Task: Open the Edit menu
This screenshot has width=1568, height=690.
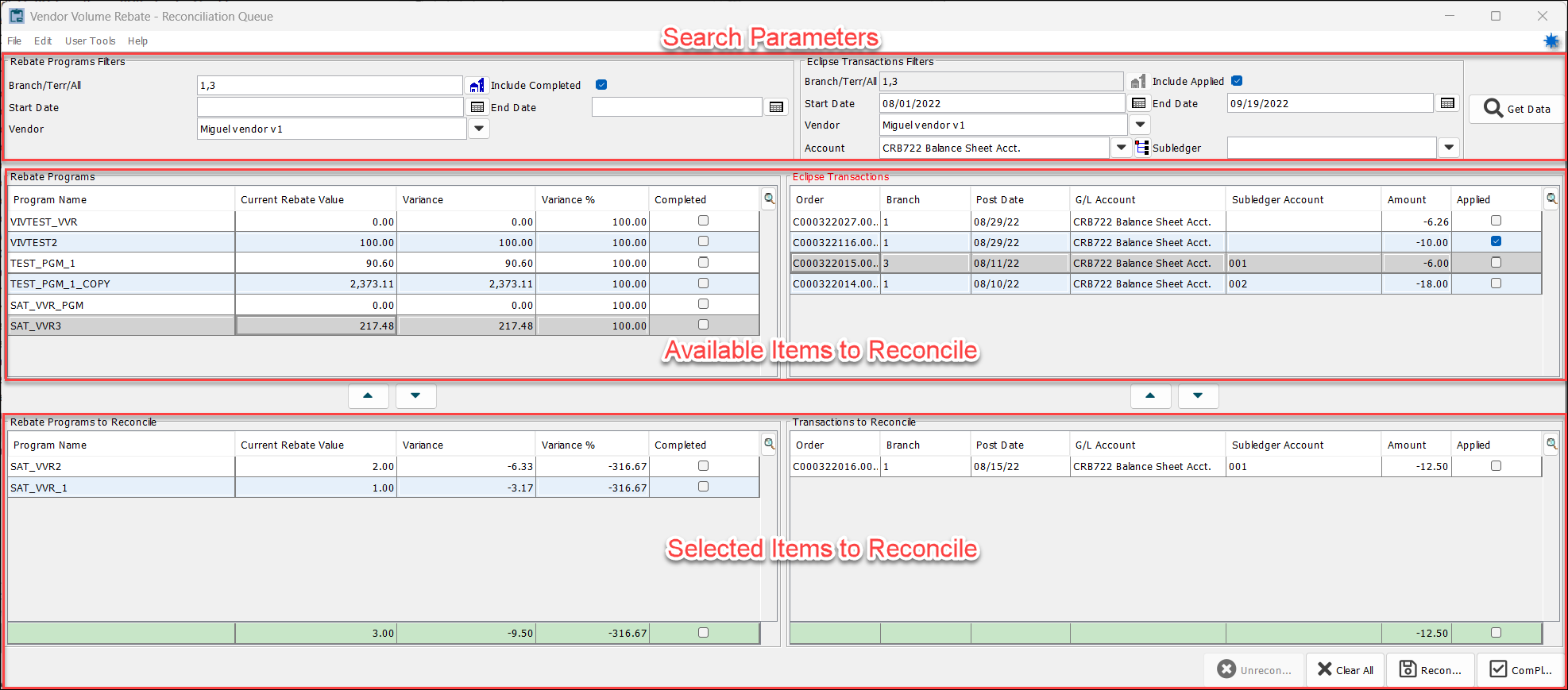Action: 43,41
